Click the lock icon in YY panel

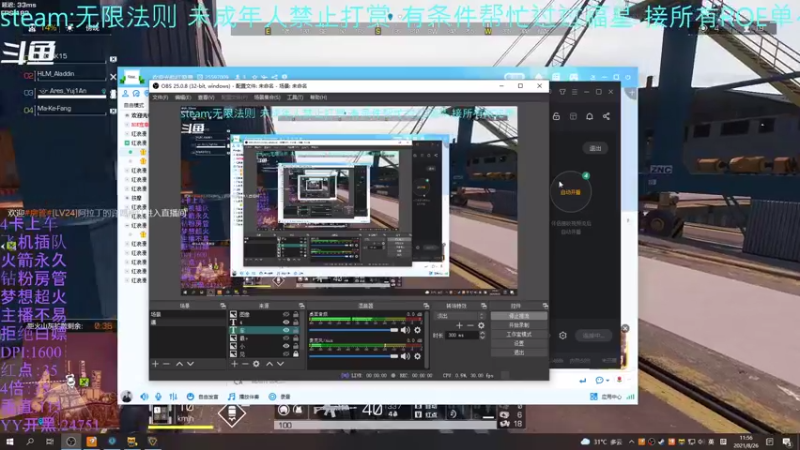click(x=556, y=116)
